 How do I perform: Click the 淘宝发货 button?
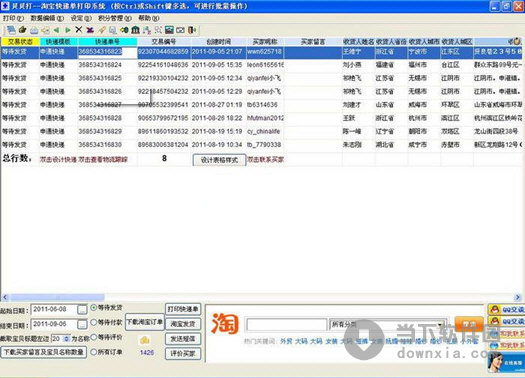coord(183,324)
